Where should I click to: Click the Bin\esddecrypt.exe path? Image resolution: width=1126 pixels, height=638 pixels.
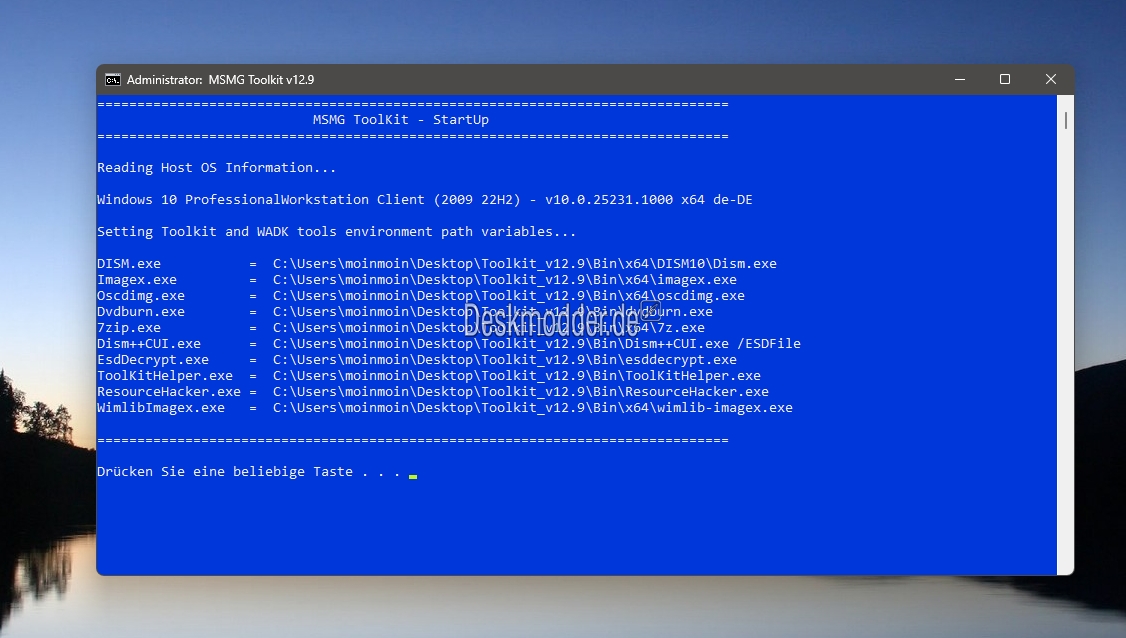click(x=504, y=360)
